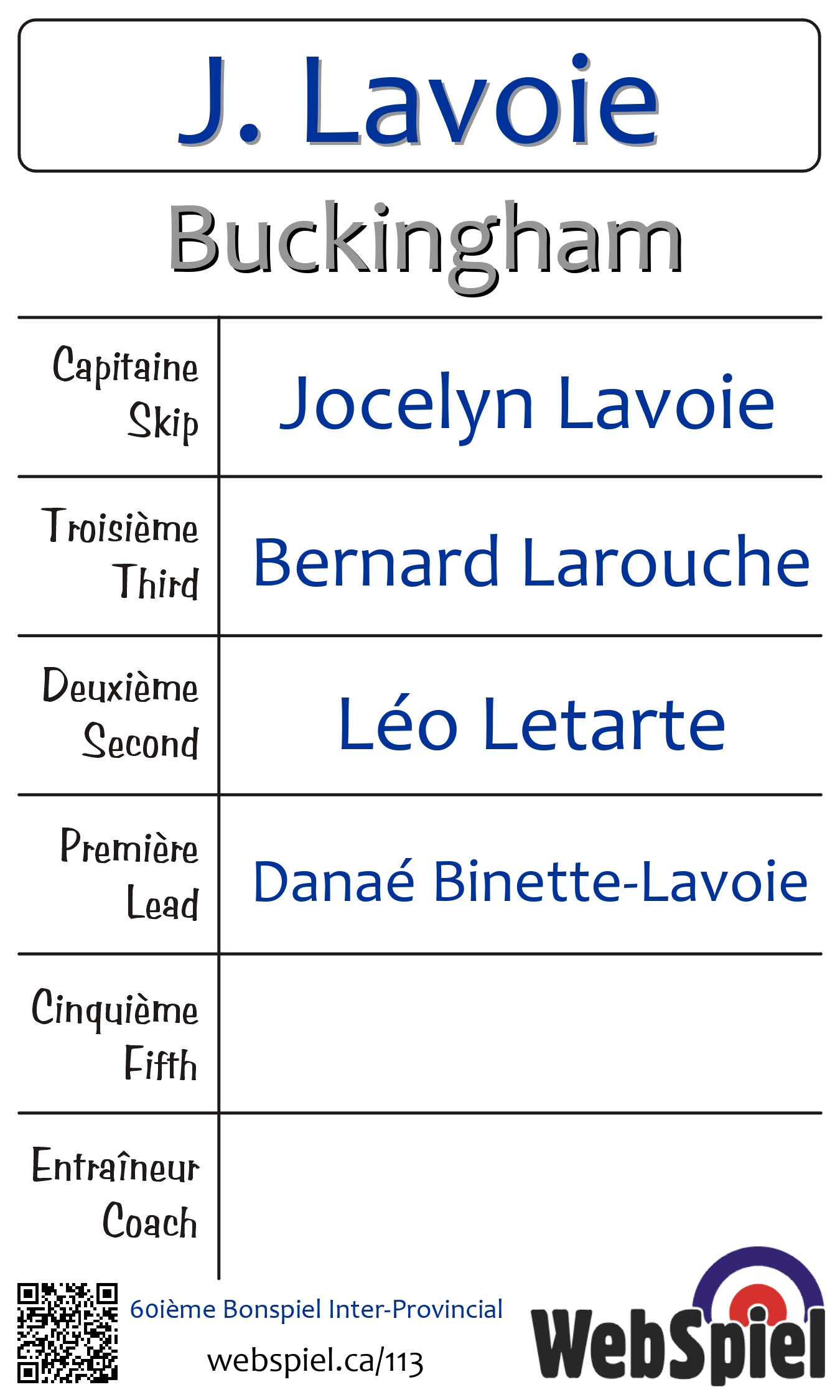Click the Capitaine Skip position label
The height and width of the screenshot is (1400, 840).
(124, 394)
